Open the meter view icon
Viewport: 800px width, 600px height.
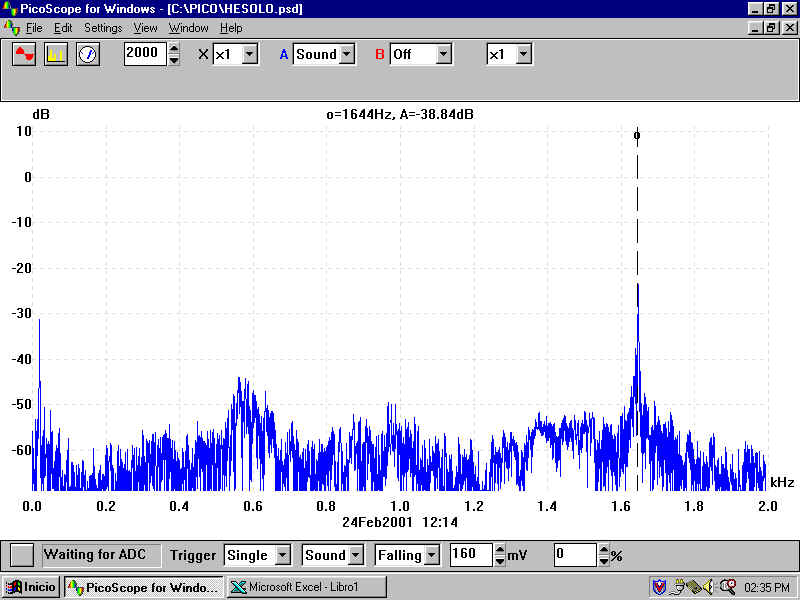click(x=88, y=54)
